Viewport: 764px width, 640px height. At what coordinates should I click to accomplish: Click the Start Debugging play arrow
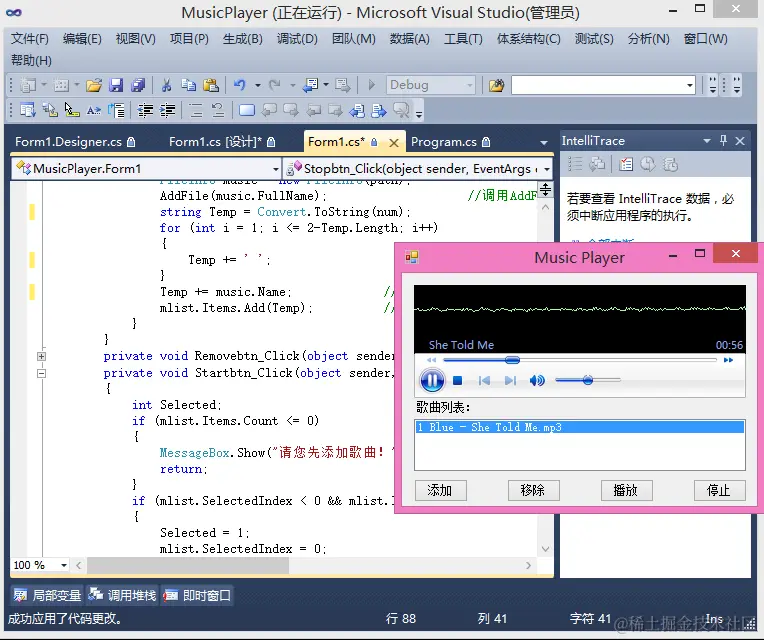372,85
